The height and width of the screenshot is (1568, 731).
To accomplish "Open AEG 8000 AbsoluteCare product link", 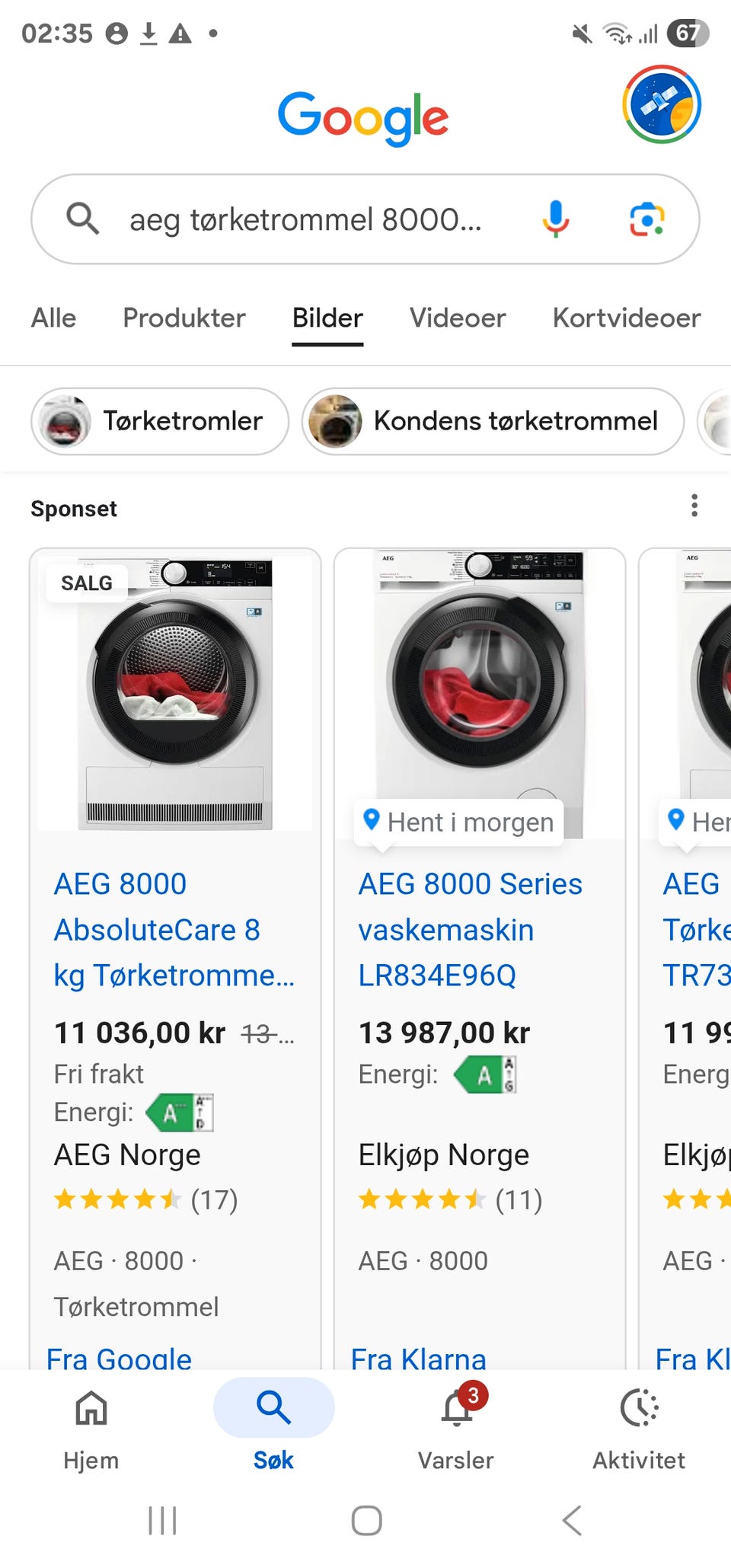I will coord(174,930).
